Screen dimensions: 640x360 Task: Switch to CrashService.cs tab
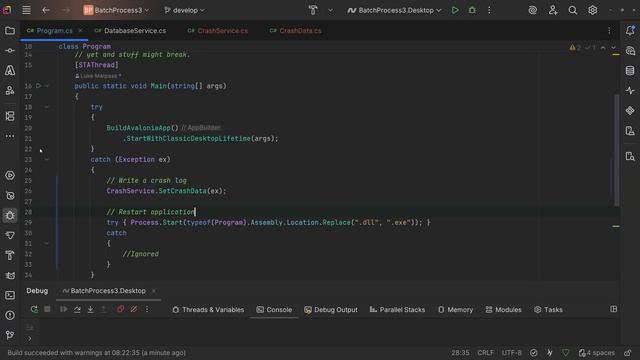[x=218, y=31]
